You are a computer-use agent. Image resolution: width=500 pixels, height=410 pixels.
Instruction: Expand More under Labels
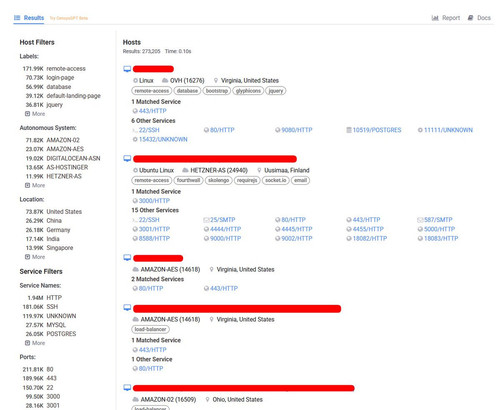(35, 114)
